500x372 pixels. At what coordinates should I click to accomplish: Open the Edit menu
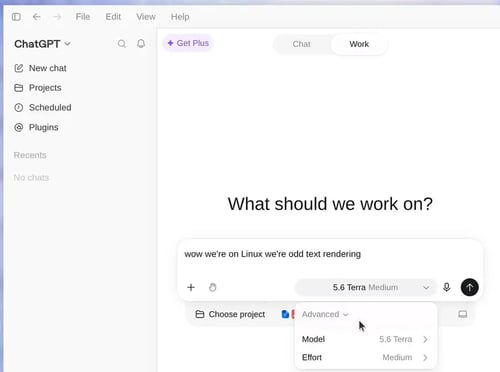coord(113,17)
